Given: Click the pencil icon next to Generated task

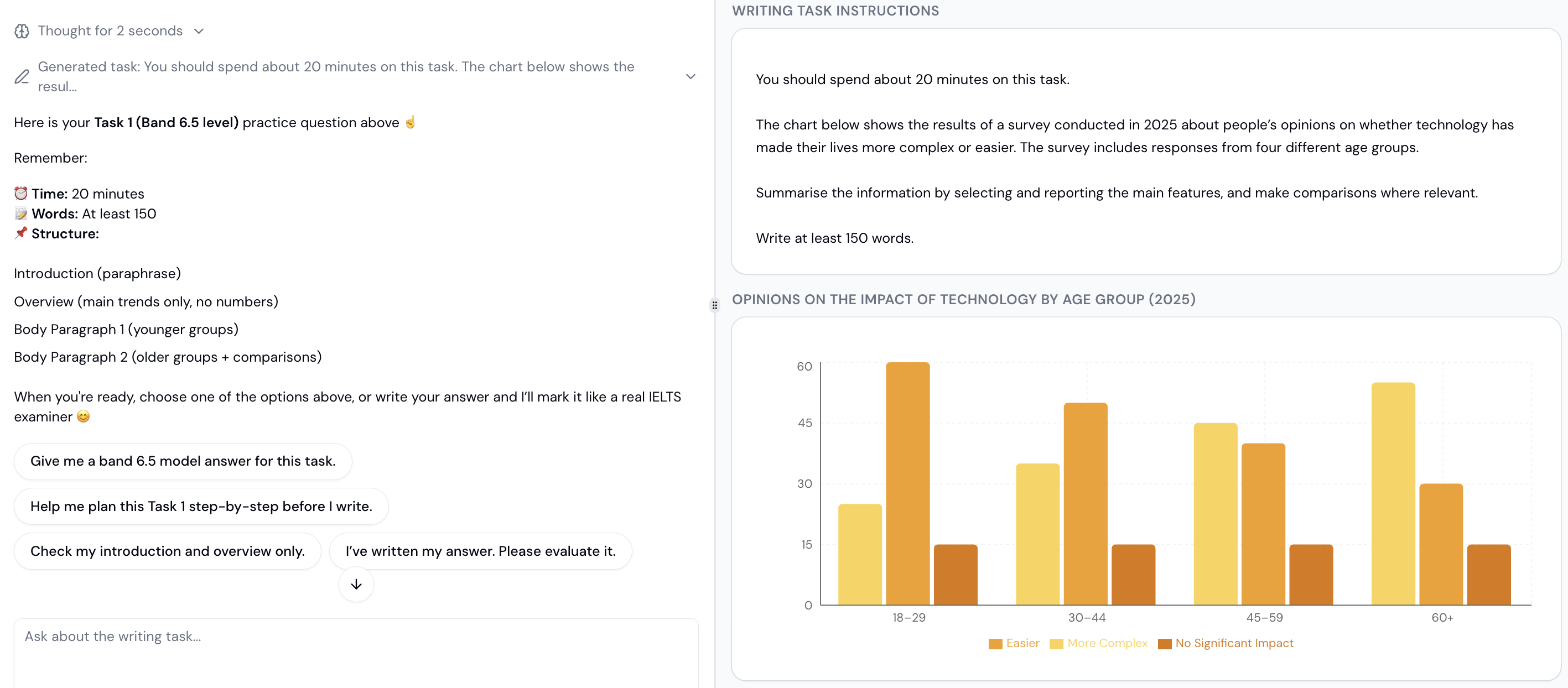Looking at the screenshot, I should (22, 77).
